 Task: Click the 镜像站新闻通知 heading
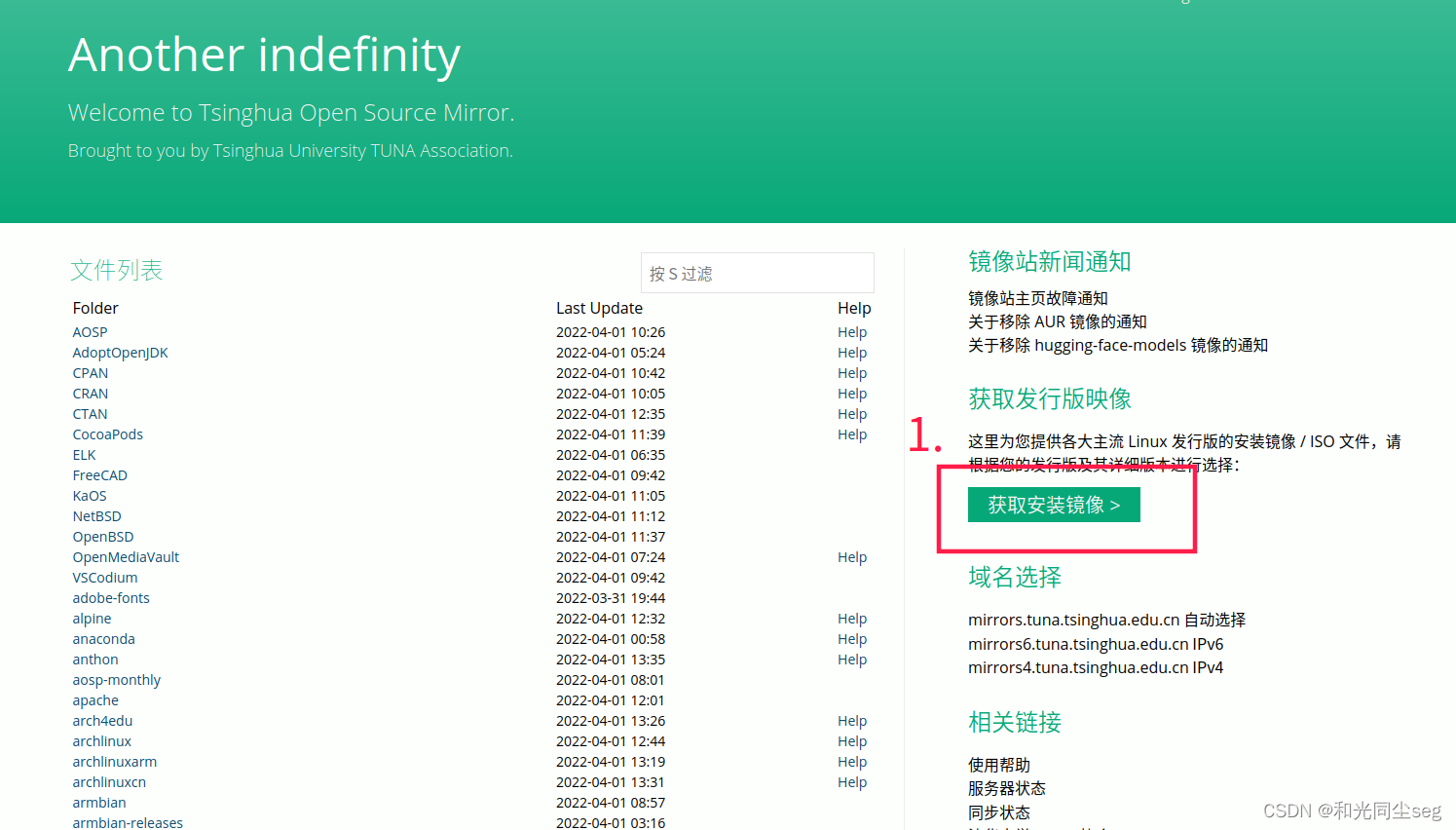coord(1050,261)
